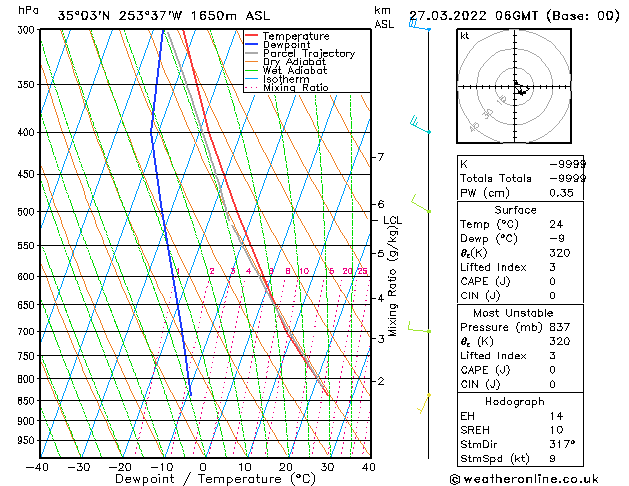Click the 'StmSpd (kt)' value 9

pyautogui.click(x=552, y=458)
